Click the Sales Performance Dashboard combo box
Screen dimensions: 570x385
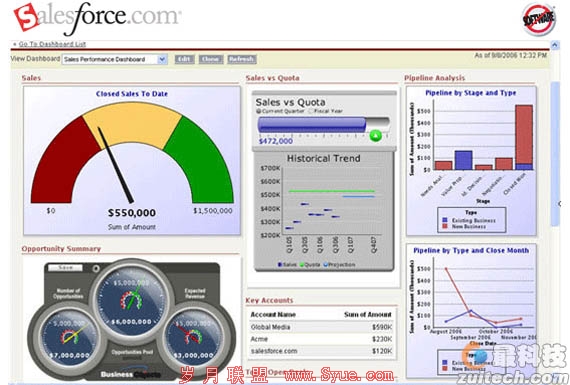pyautogui.click(x=115, y=59)
